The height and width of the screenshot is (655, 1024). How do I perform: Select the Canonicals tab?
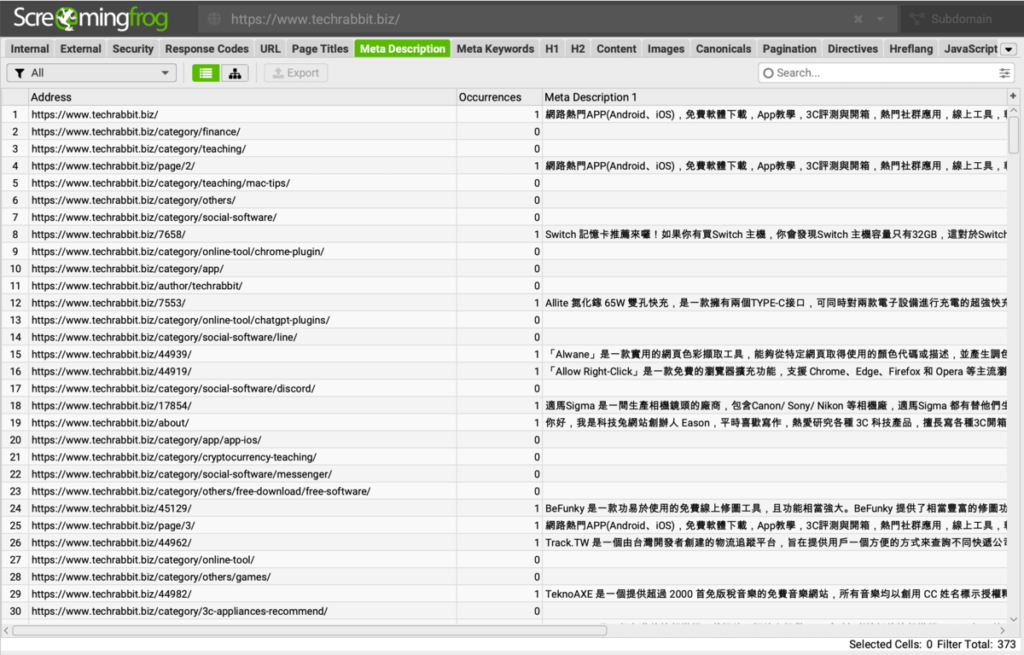point(724,49)
